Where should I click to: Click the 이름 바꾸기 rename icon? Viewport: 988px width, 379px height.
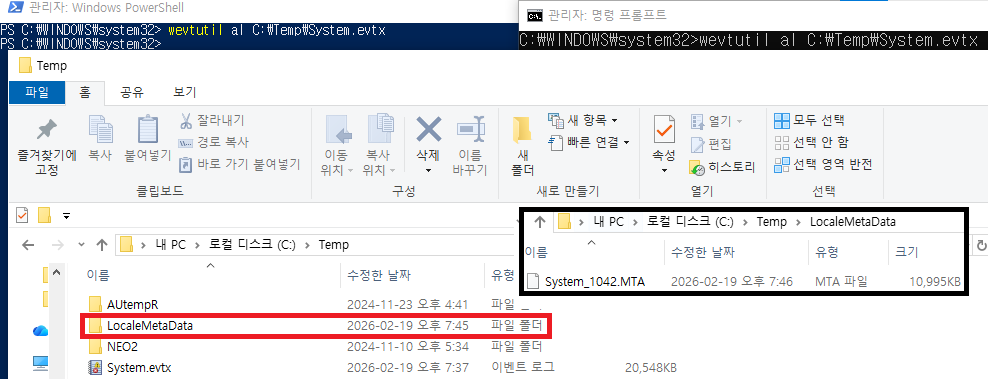click(470, 129)
